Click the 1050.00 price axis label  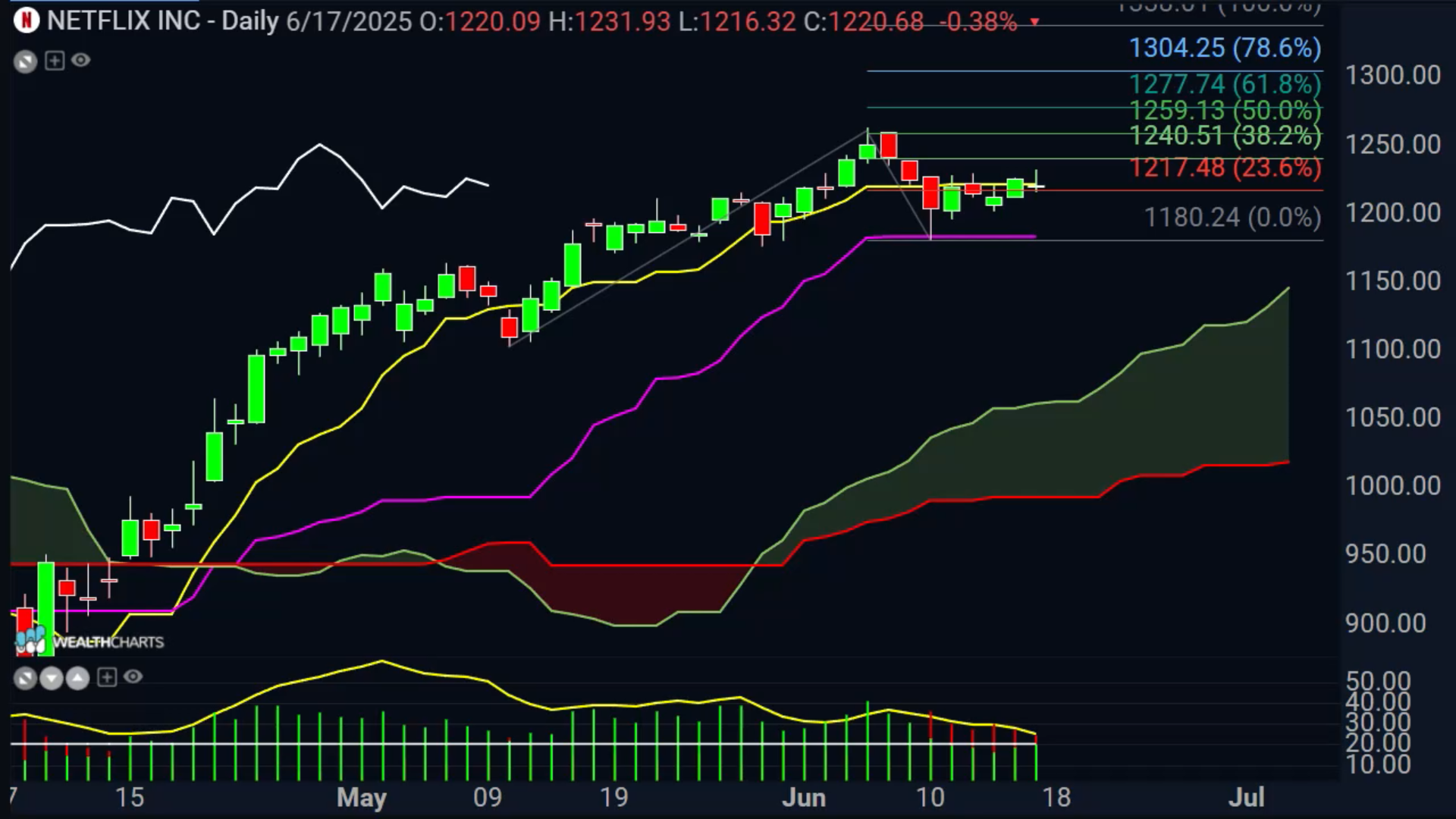pyautogui.click(x=1393, y=418)
